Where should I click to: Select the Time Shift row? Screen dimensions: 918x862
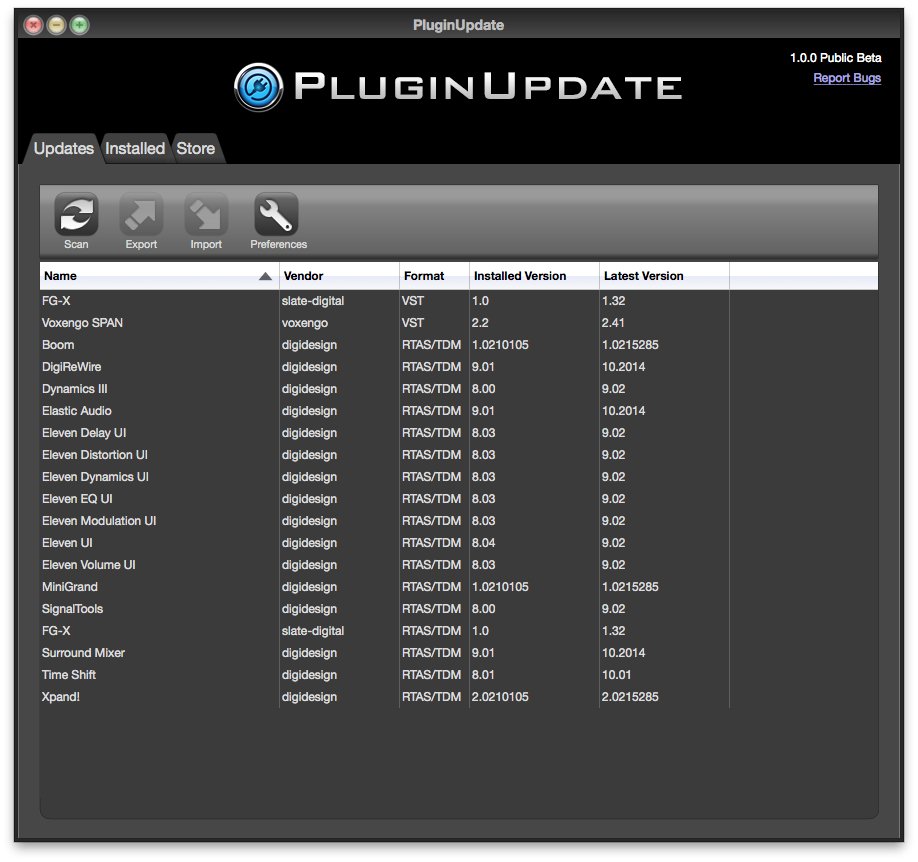pyautogui.click(x=459, y=675)
